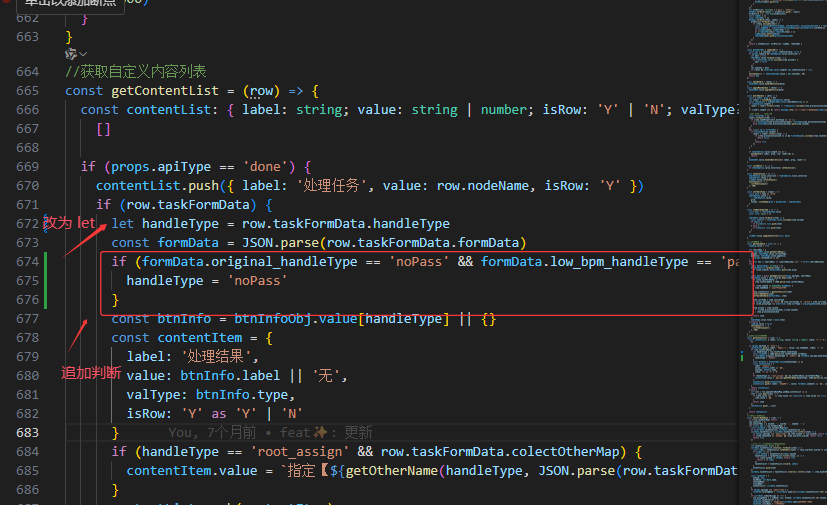Open the git blame annotation on line 683
This screenshot has width=827, height=505.
pyautogui.click(x=270, y=432)
